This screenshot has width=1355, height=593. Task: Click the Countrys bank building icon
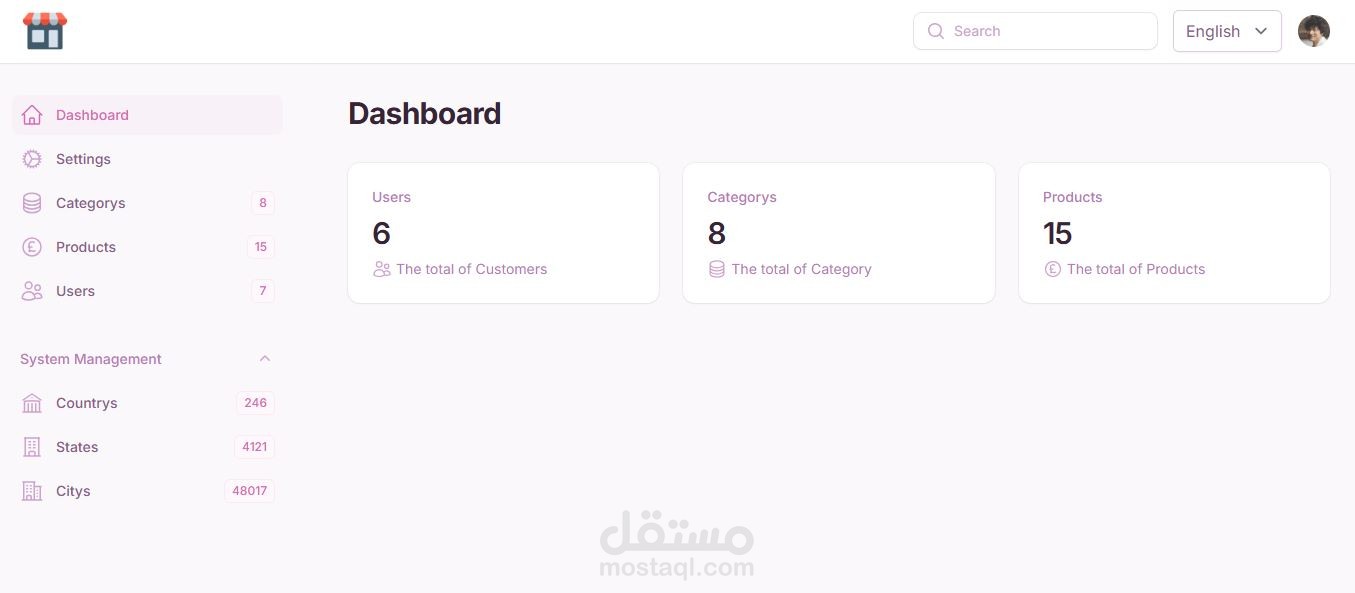pos(32,403)
